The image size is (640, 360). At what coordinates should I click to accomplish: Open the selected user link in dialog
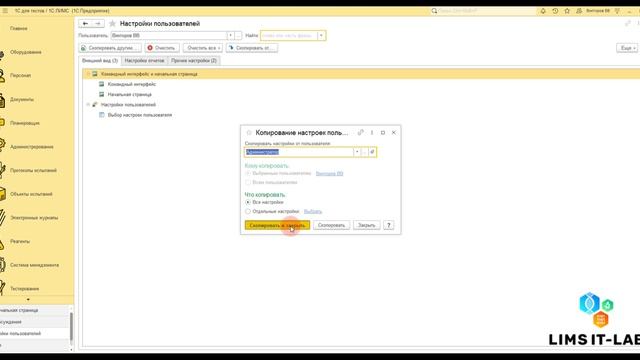tap(329, 173)
